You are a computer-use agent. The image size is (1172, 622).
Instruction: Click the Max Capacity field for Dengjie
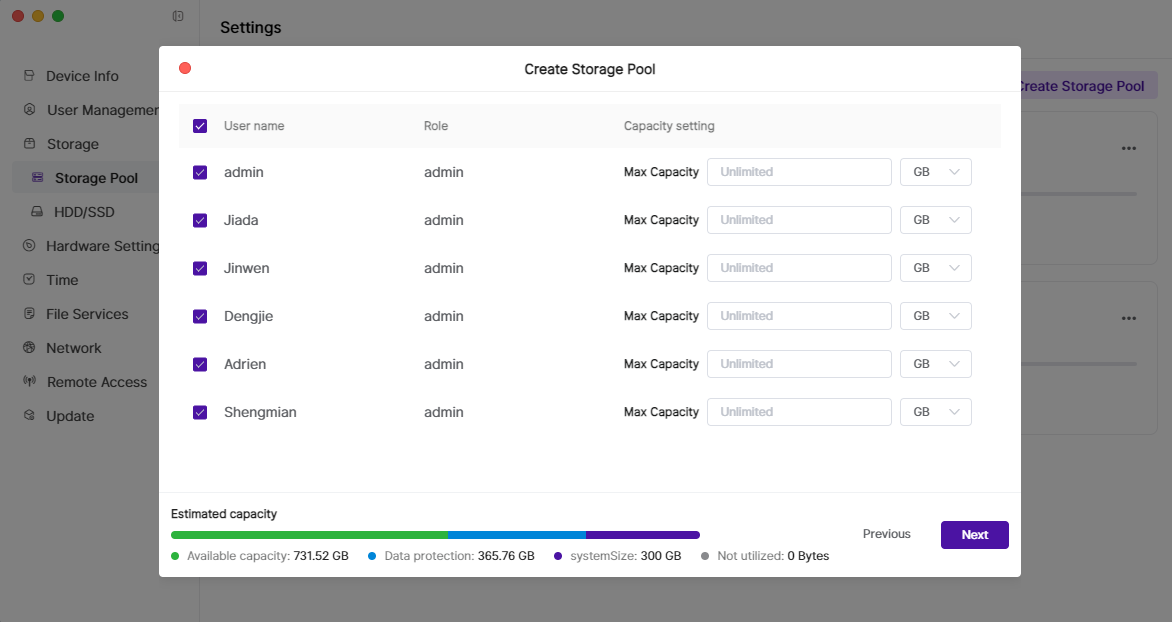[x=799, y=315]
